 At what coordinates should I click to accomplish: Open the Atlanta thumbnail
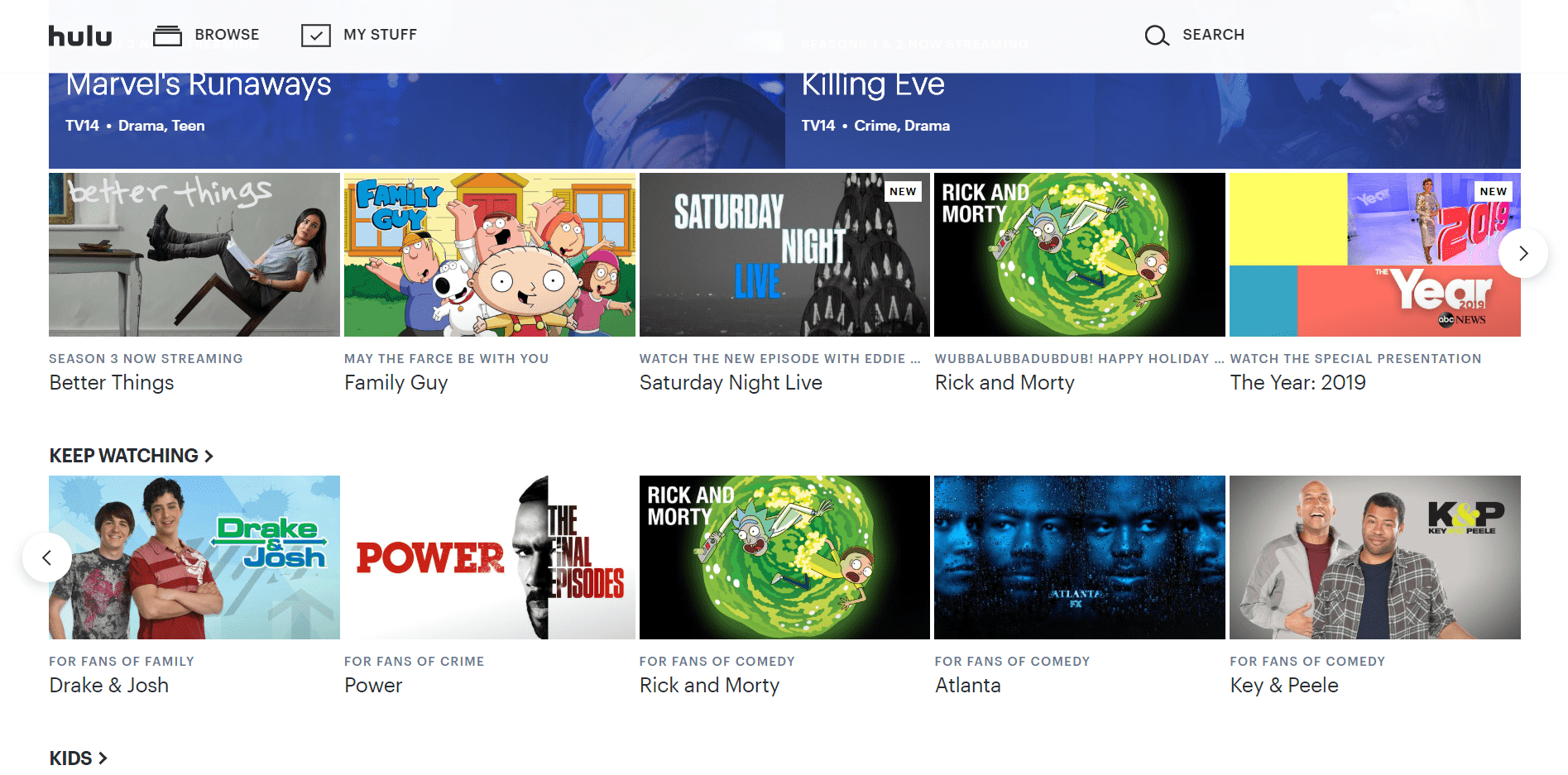1080,557
